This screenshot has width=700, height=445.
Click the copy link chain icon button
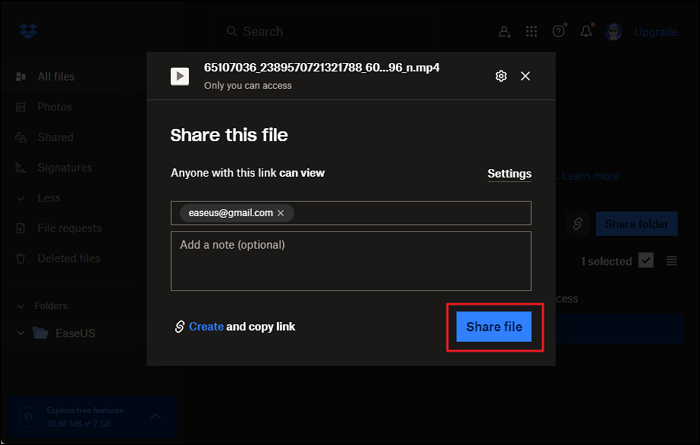578,225
